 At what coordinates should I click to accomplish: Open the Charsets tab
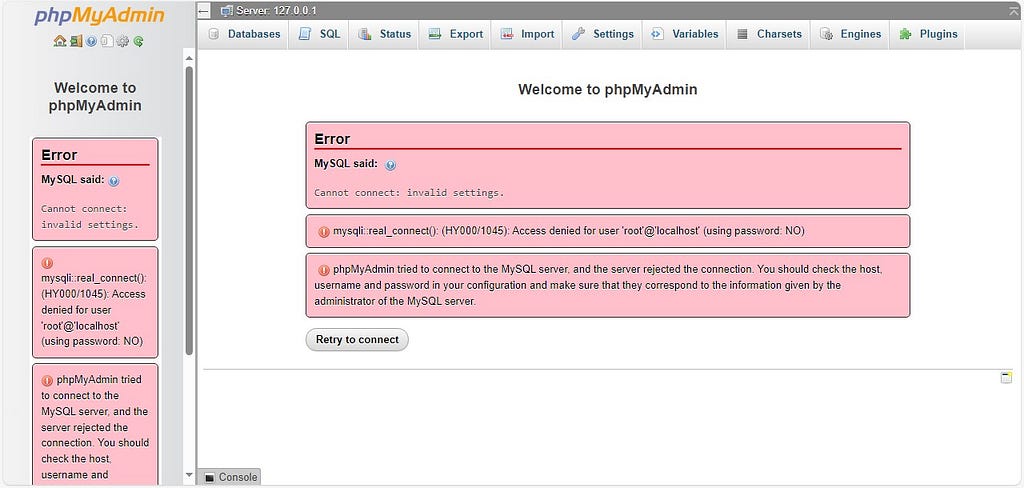(x=769, y=34)
